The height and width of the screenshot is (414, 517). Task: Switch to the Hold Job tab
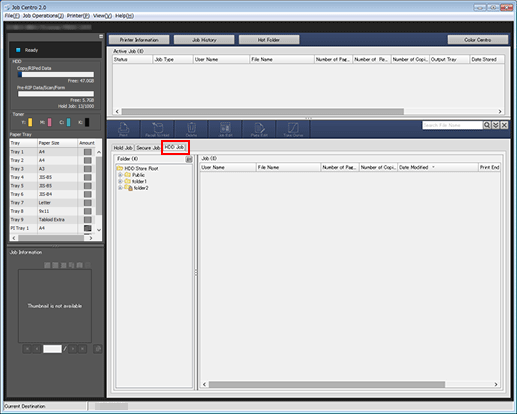tap(123, 148)
